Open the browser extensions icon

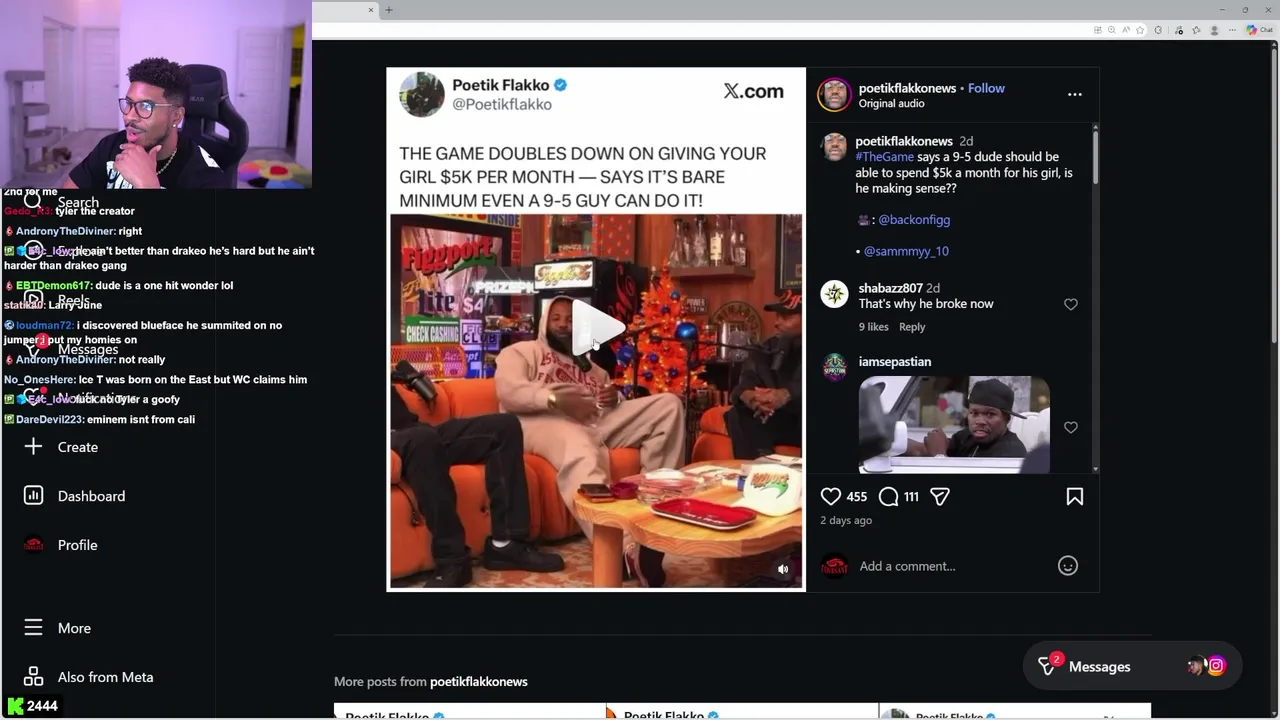(1158, 30)
